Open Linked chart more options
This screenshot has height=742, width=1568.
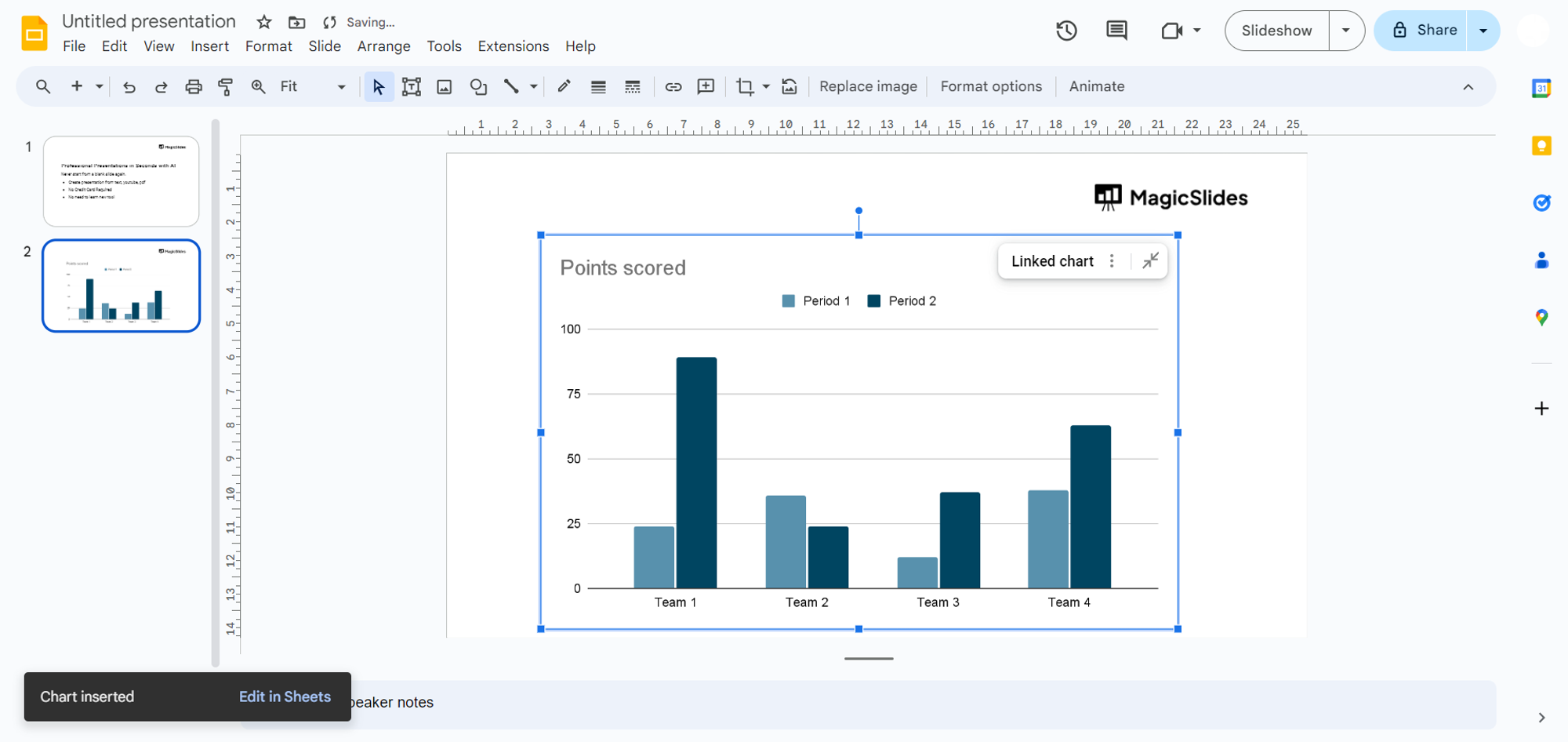1112,261
